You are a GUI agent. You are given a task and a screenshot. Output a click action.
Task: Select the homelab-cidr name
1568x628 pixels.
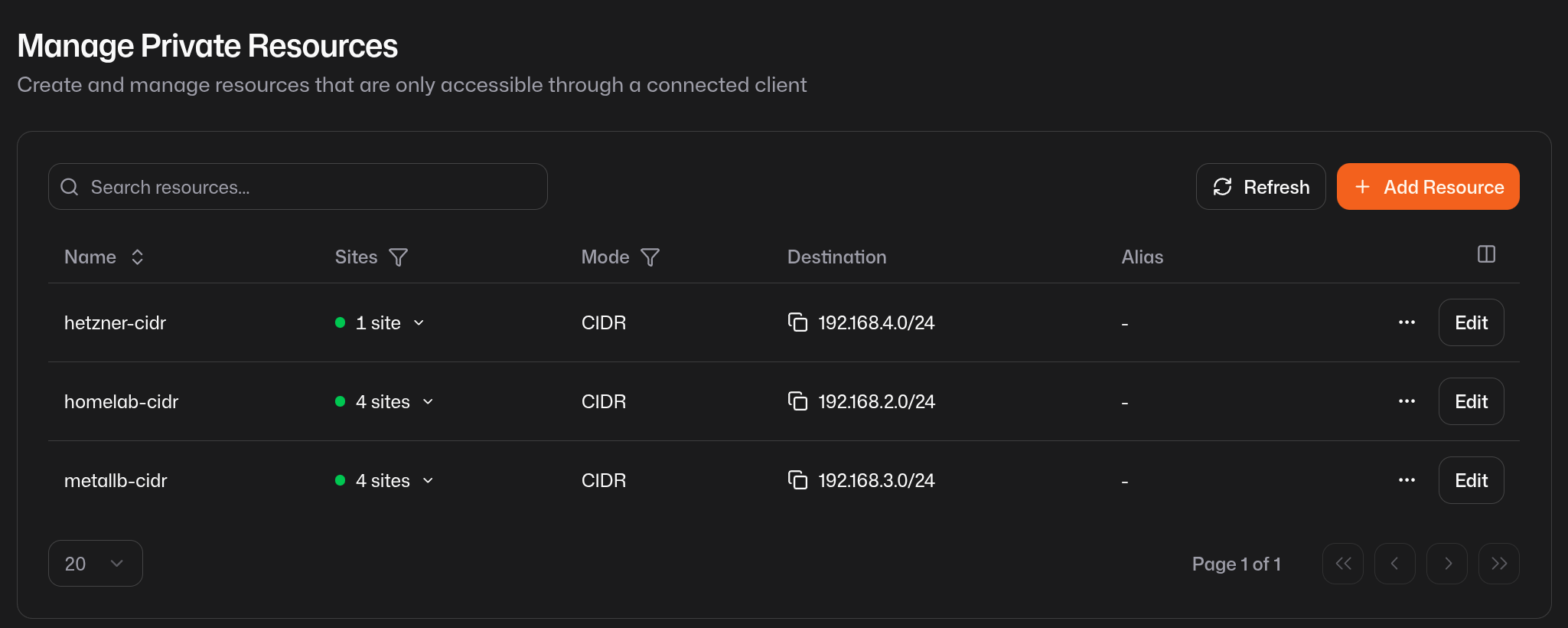pos(121,402)
